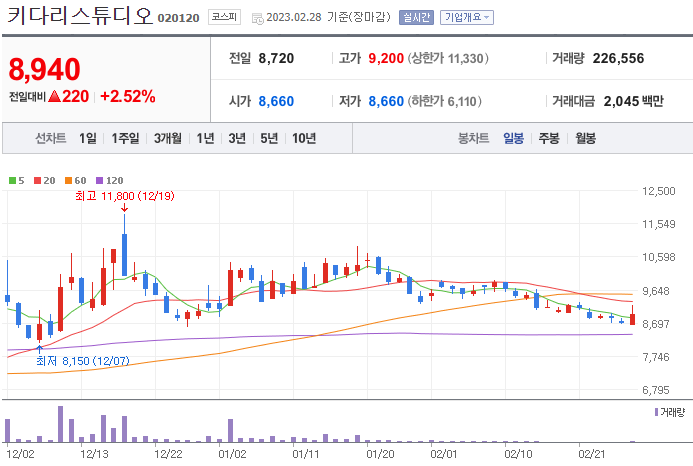Select the 1주일 line chart period
Image resolution: width=693 pixels, height=466 pixels.
pyautogui.click(x=125, y=138)
